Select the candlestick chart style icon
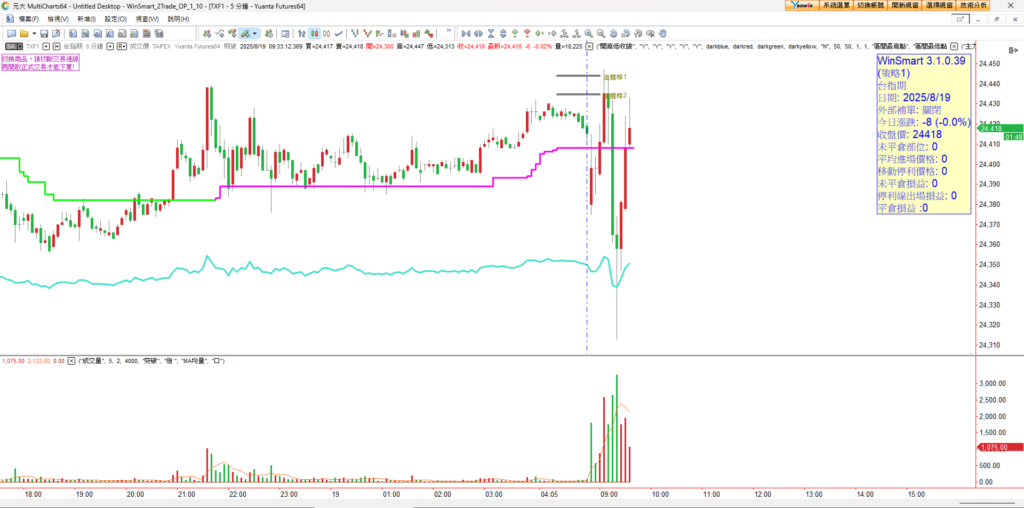Image resolution: width=1024 pixels, height=508 pixels. [x=314, y=33]
